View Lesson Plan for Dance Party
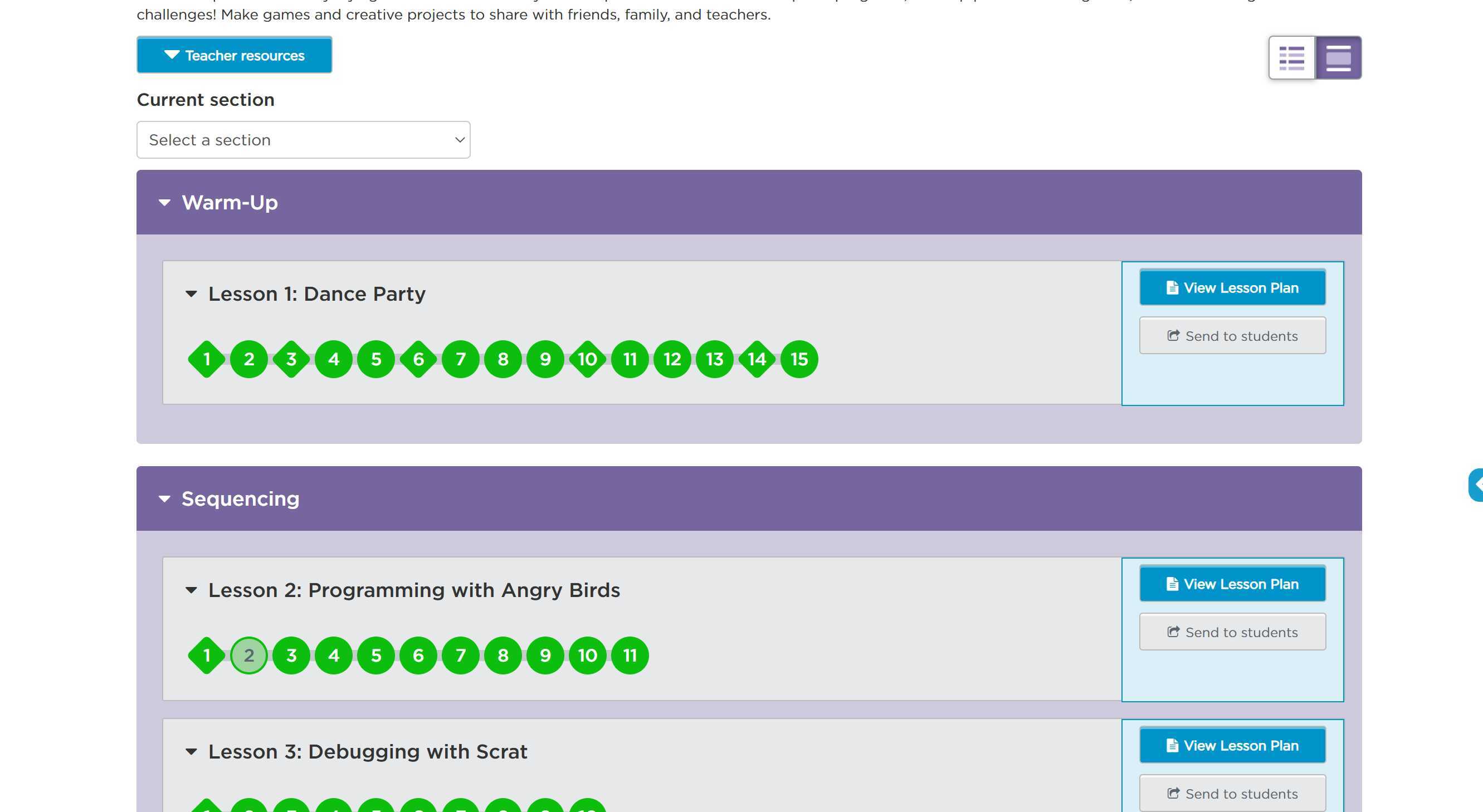1483x812 pixels. click(x=1232, y=287)
